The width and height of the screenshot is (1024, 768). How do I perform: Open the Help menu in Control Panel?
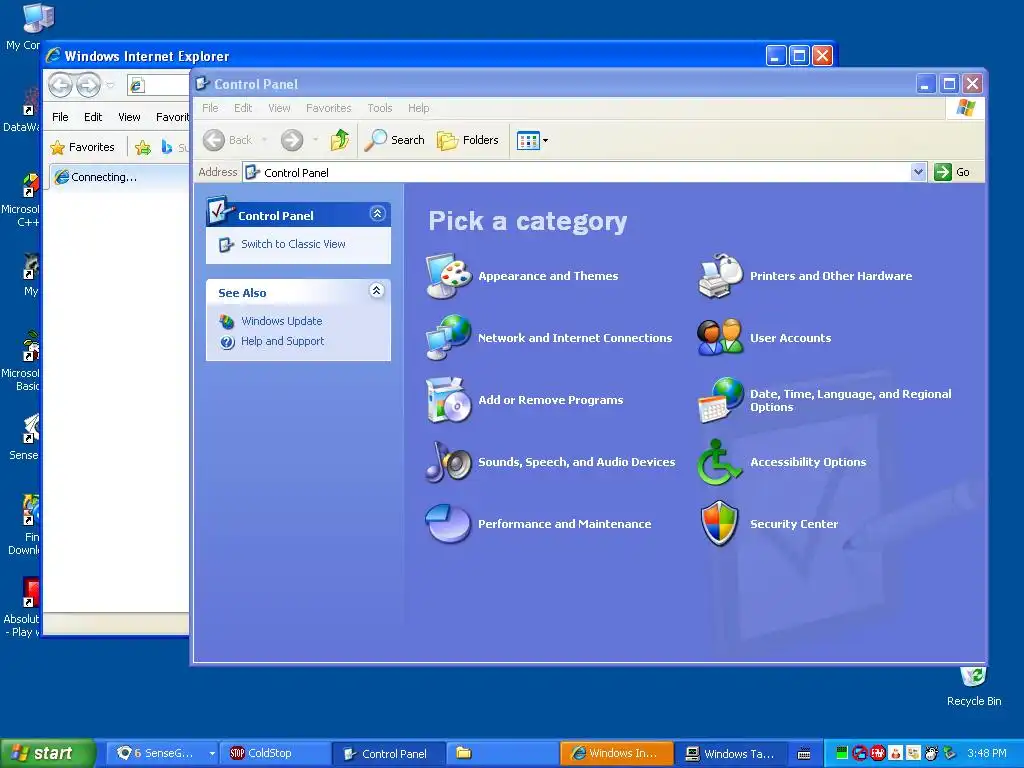(x=419, y=108)
